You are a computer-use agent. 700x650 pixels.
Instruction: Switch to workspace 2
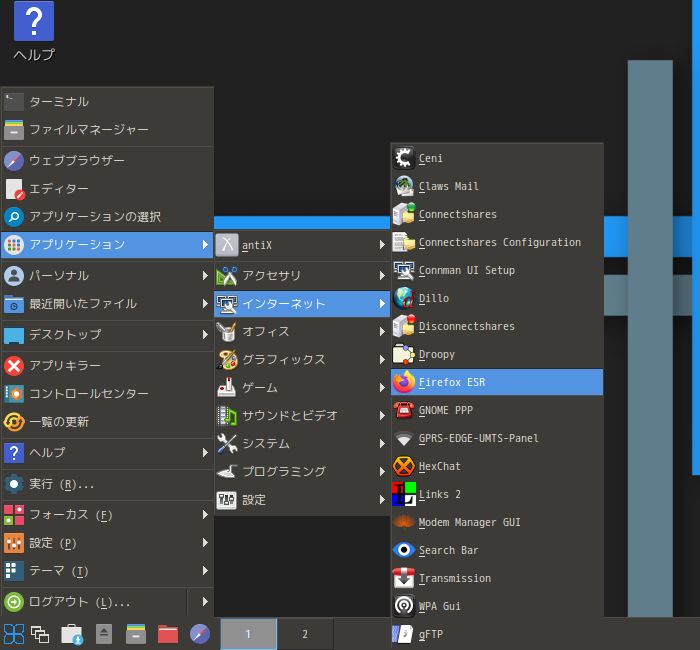click(305, 634)
